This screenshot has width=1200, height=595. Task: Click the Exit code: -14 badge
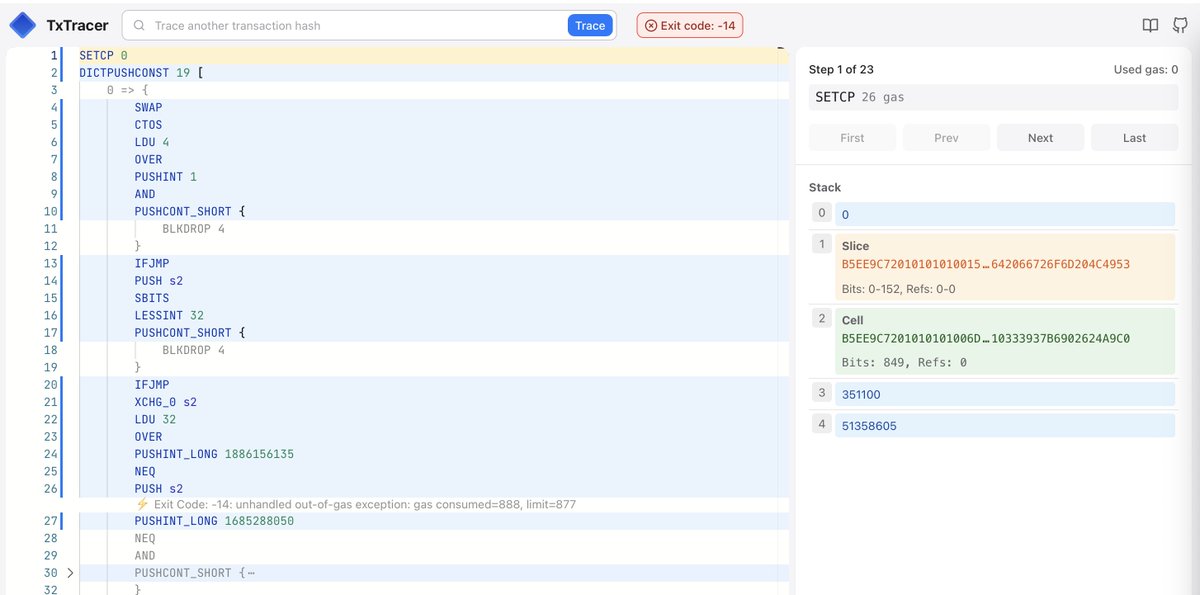690,25
